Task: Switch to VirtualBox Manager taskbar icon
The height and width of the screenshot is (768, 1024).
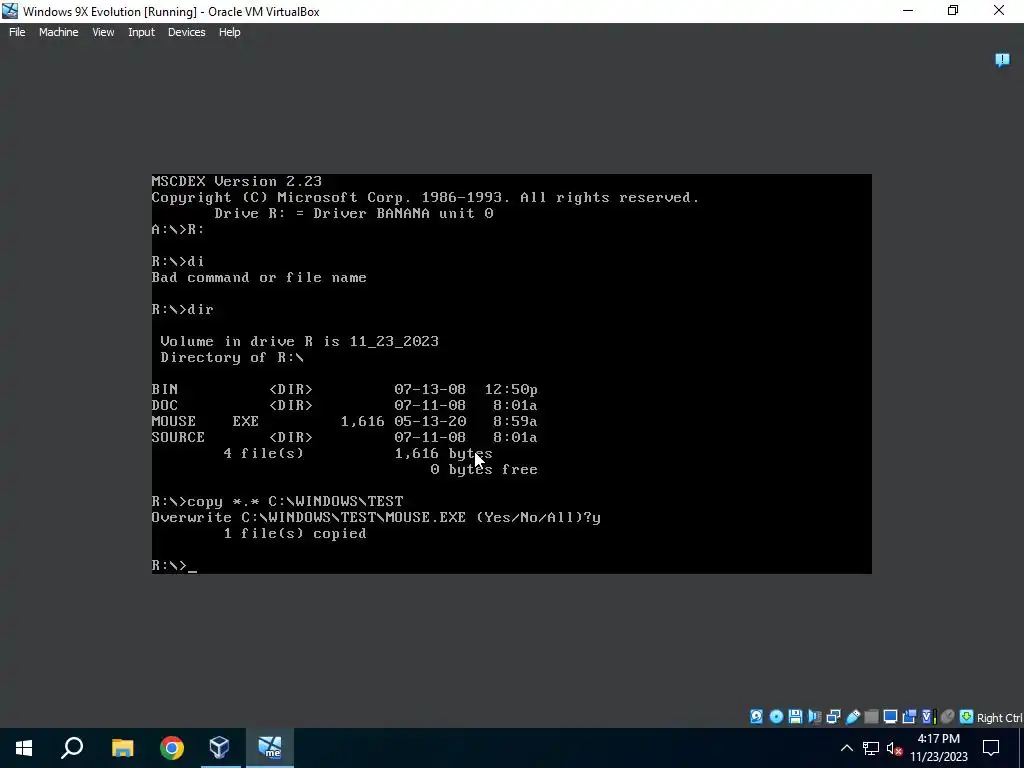Action: 219,748
